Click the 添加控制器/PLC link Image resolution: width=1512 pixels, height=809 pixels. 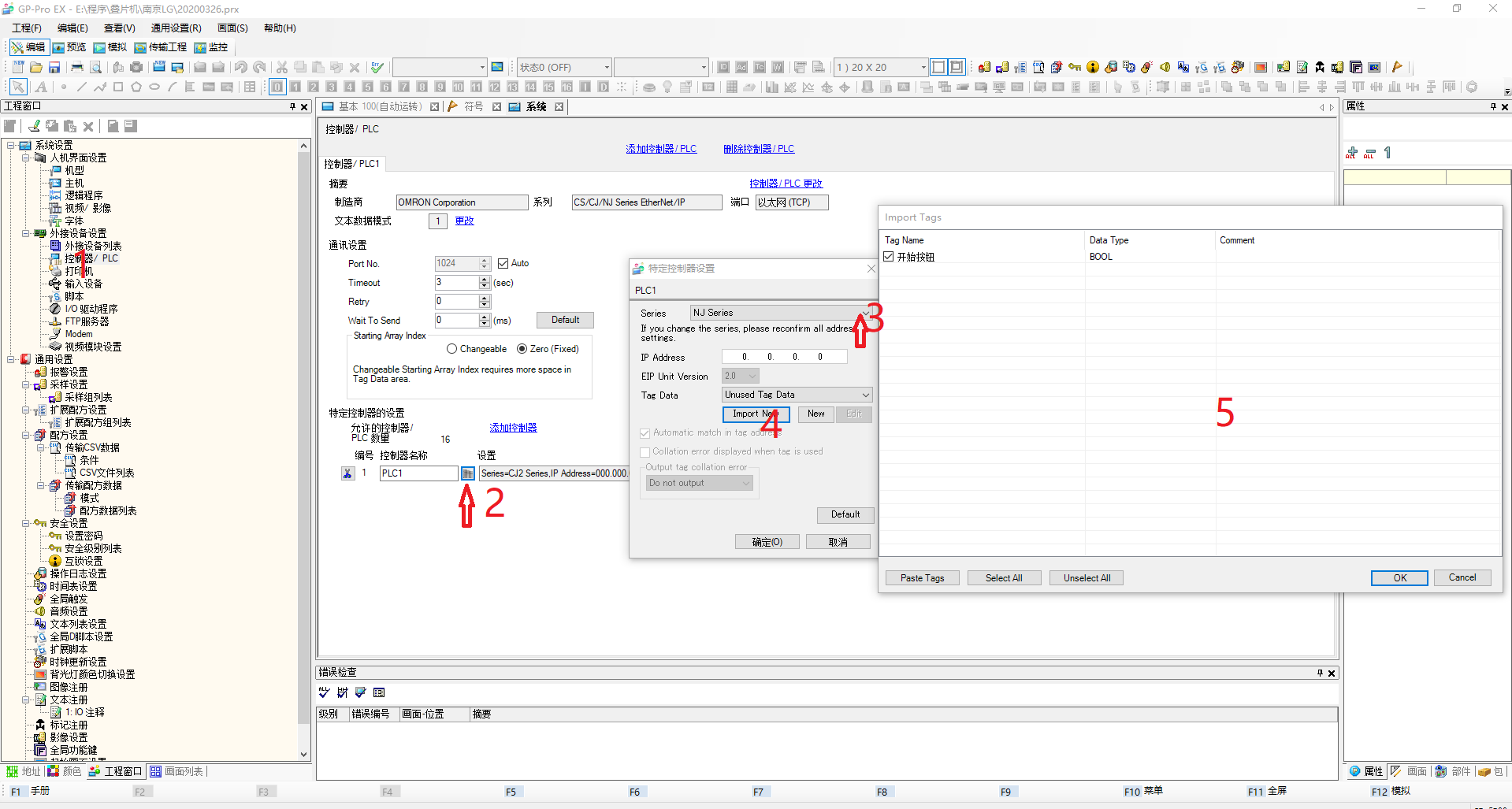[x=661, y=149]
